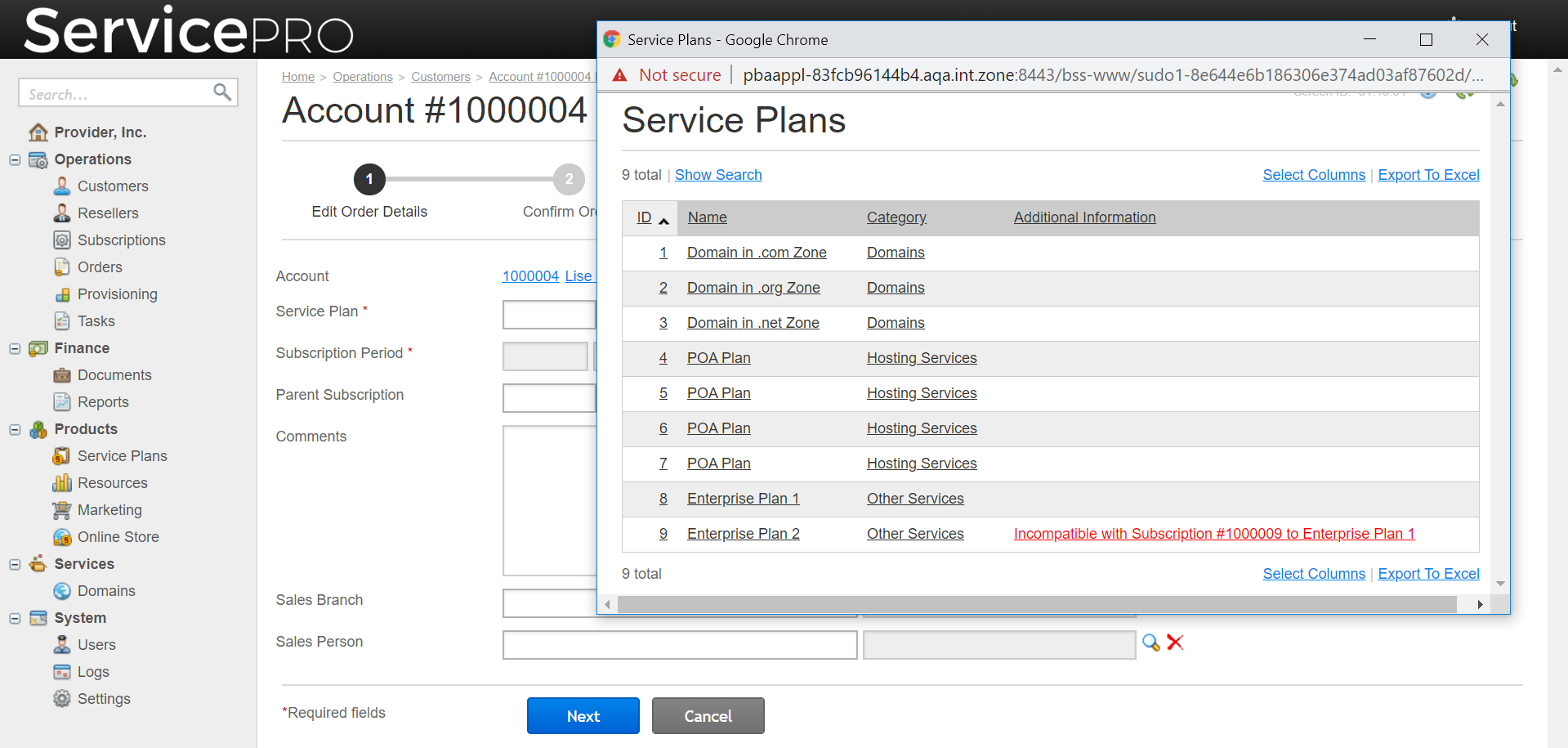
Task: Click the Resources chart icon in sidebar
Action: click(x=62, y=483)
